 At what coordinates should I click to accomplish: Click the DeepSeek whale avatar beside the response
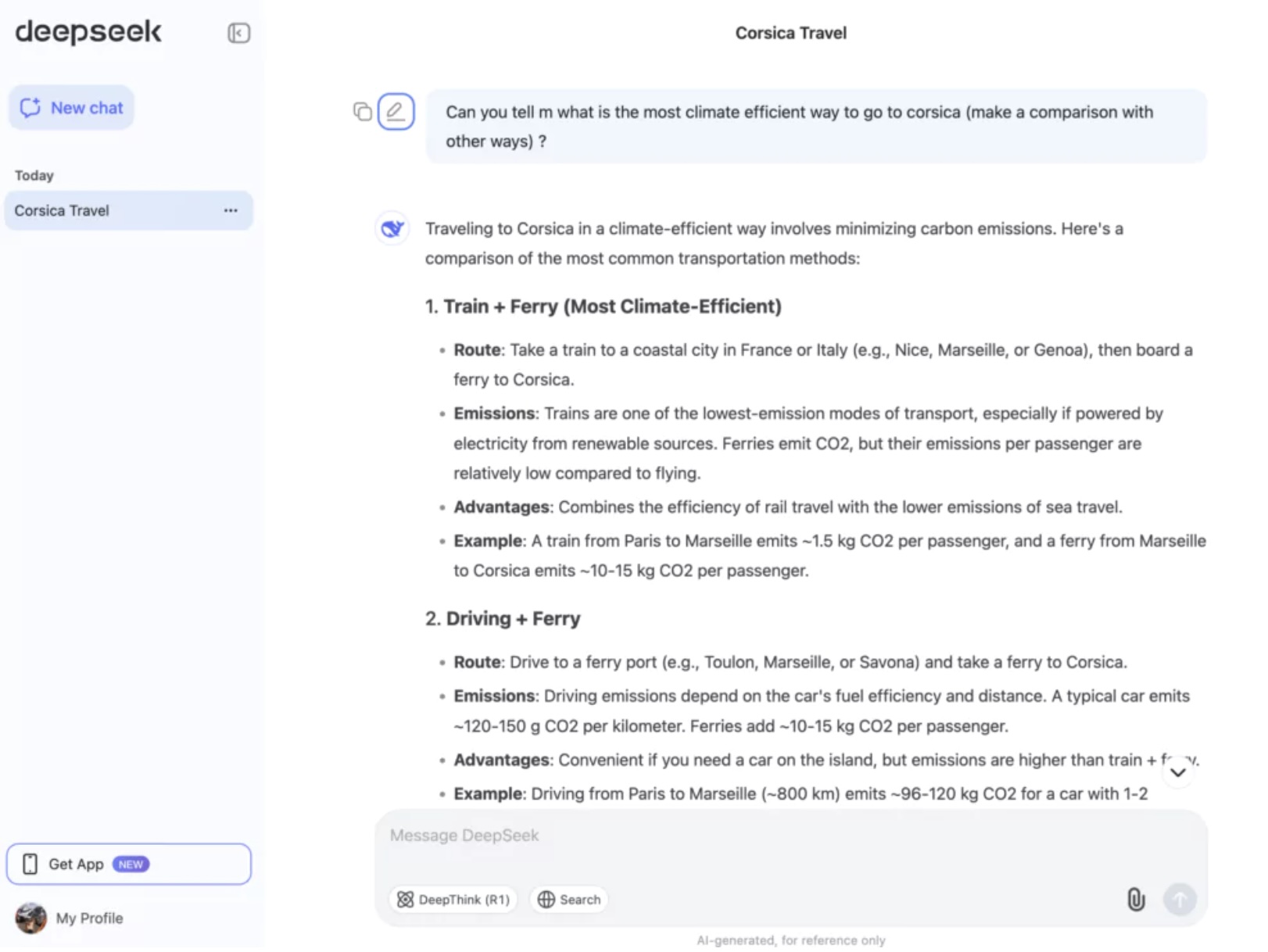392,229
